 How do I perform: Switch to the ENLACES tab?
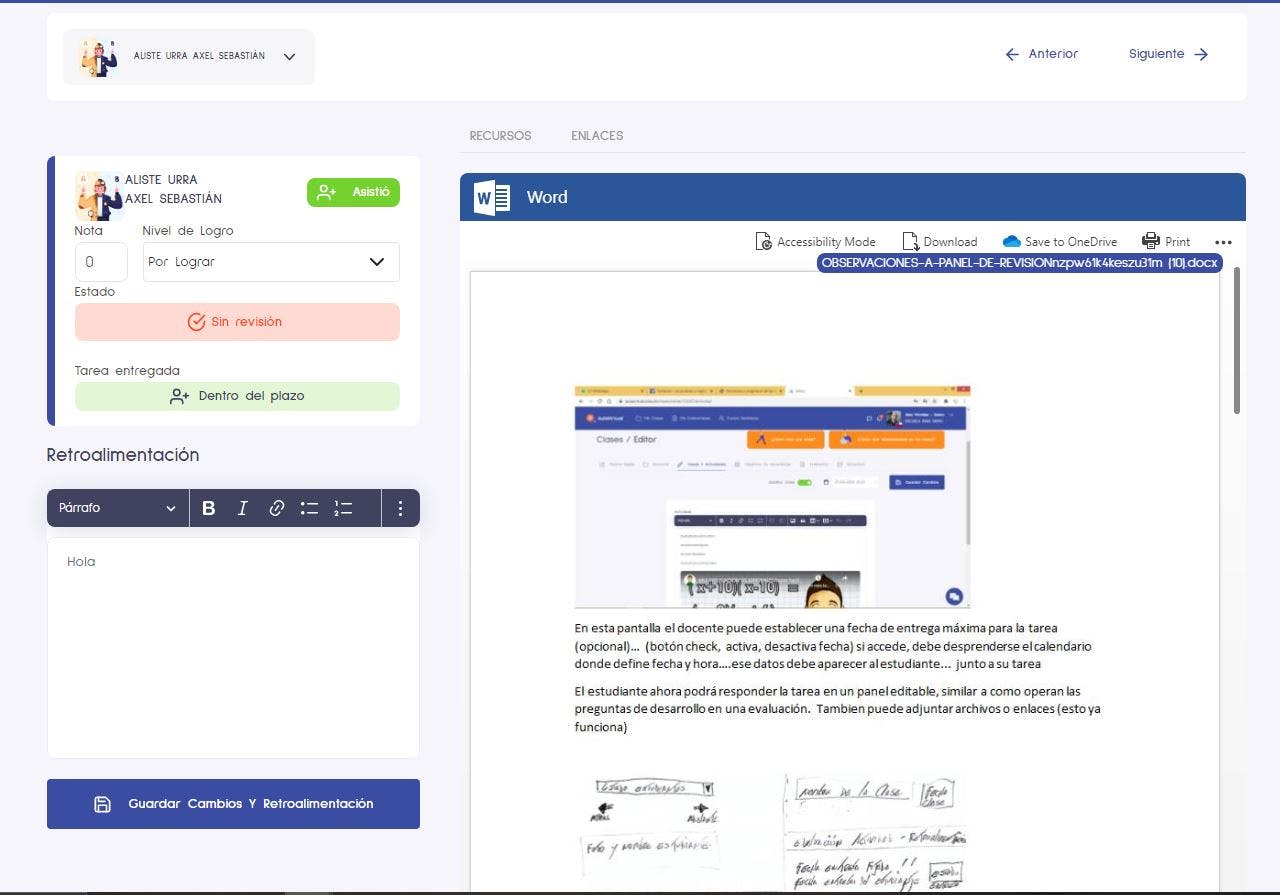[x=597, y=136]
